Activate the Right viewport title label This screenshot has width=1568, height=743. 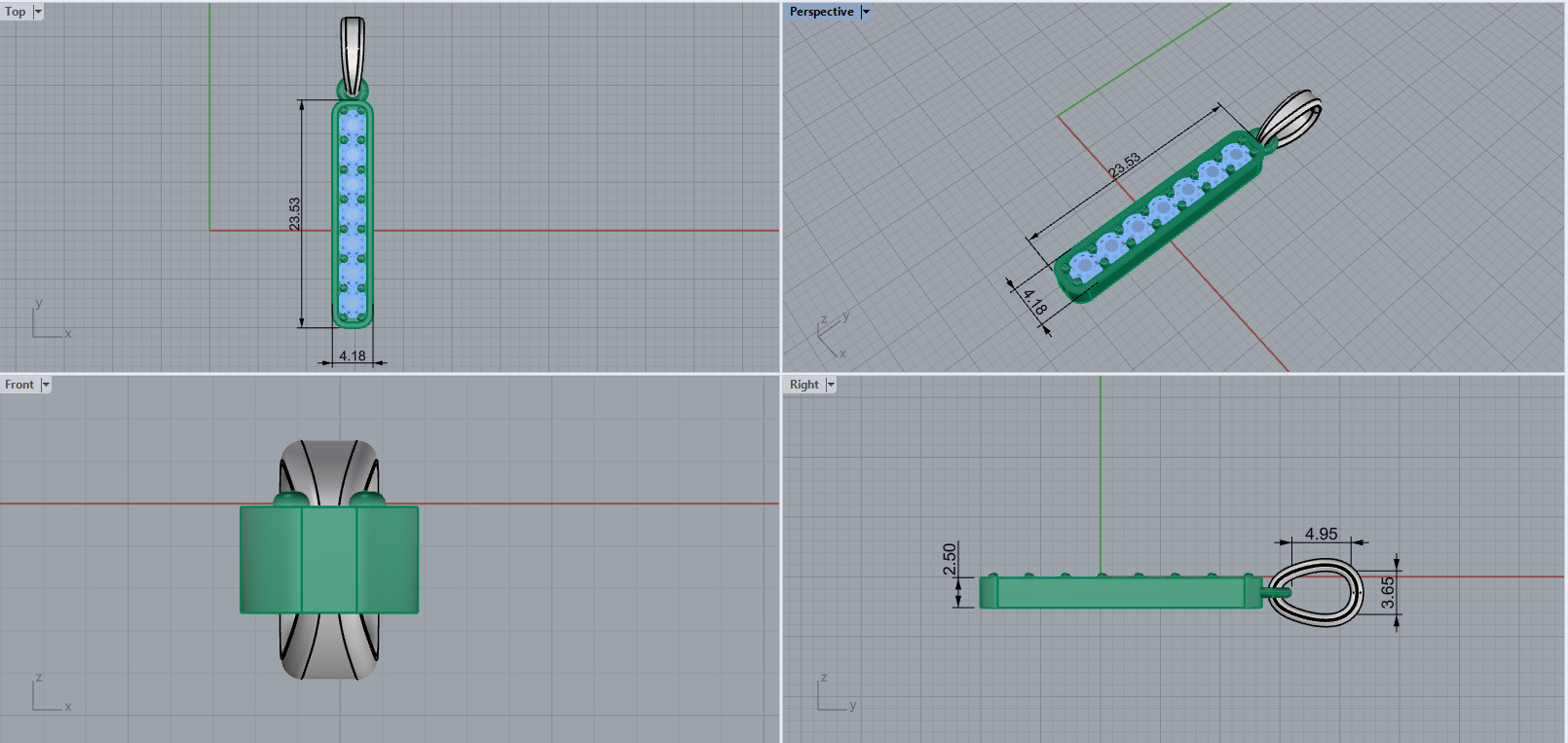pyautogui.click(x=804, y=385)
